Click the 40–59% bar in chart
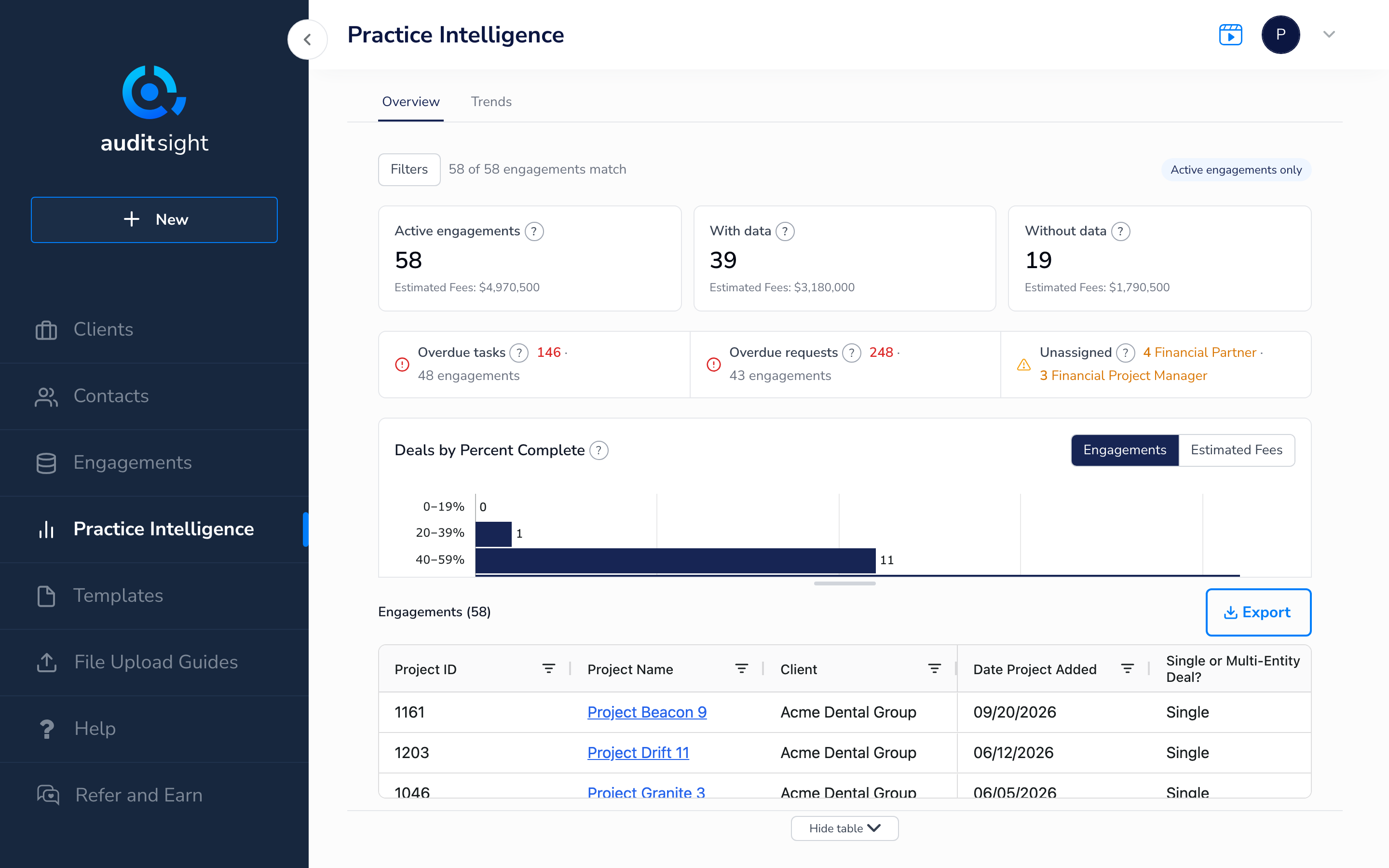 tap(675, 560)
